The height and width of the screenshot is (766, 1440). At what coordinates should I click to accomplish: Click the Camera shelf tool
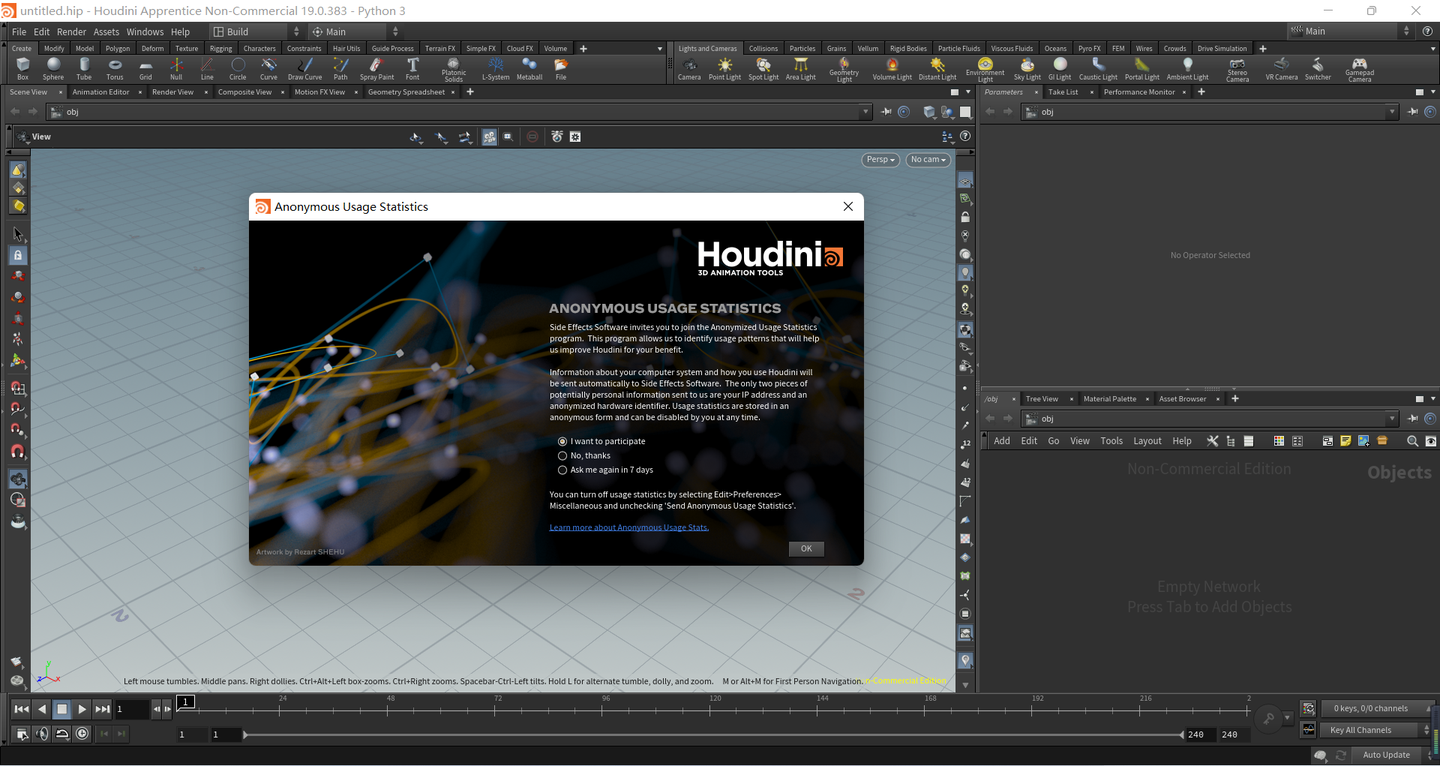tap(689, 68)
